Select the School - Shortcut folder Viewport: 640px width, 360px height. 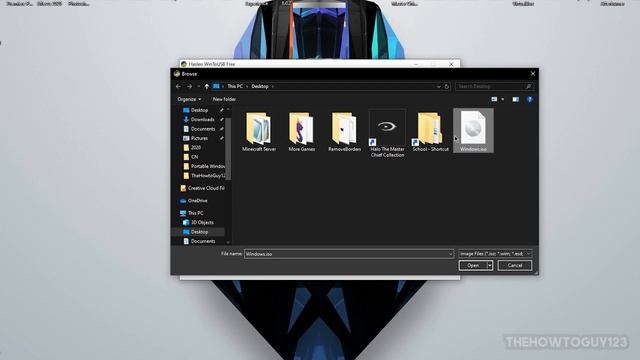pyautogui.click(x=430, y=132)
